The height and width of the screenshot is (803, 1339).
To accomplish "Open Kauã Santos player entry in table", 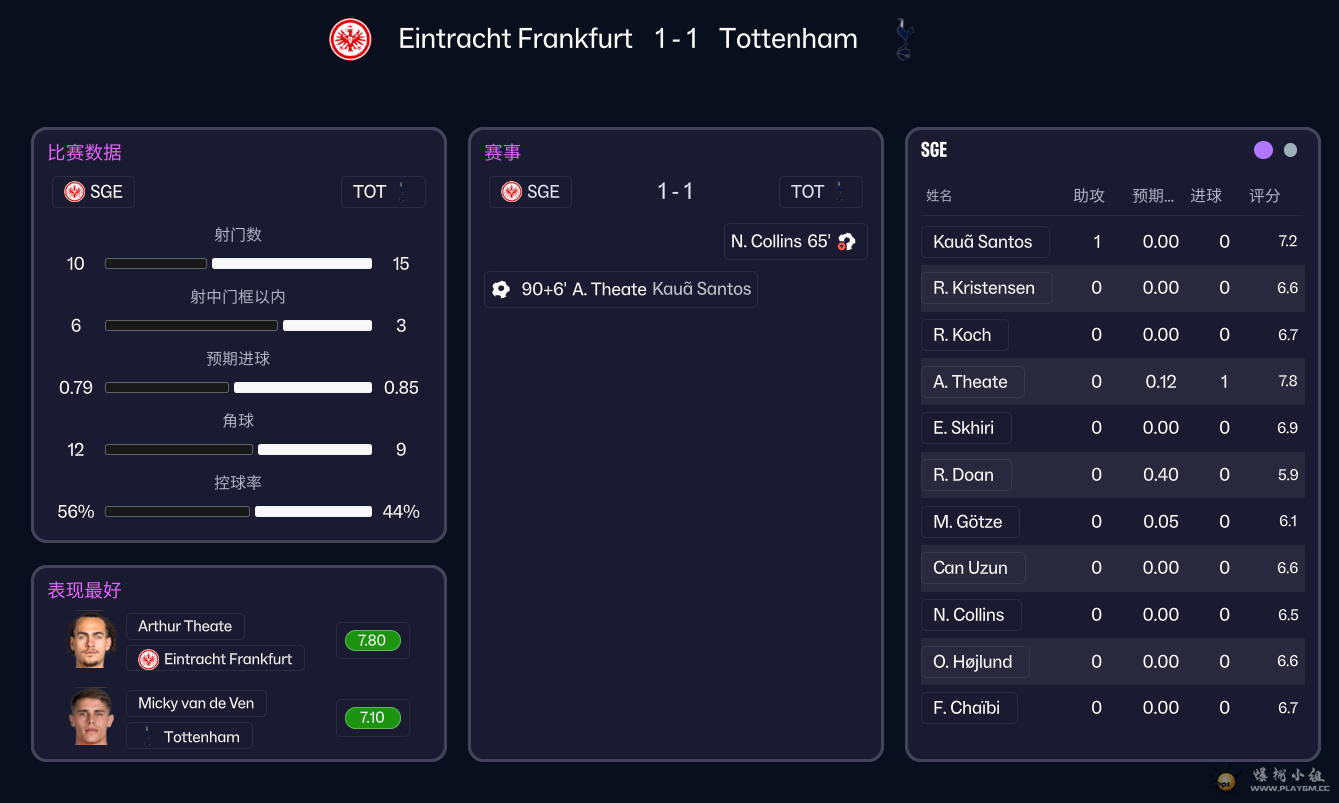I will (983, 242).
